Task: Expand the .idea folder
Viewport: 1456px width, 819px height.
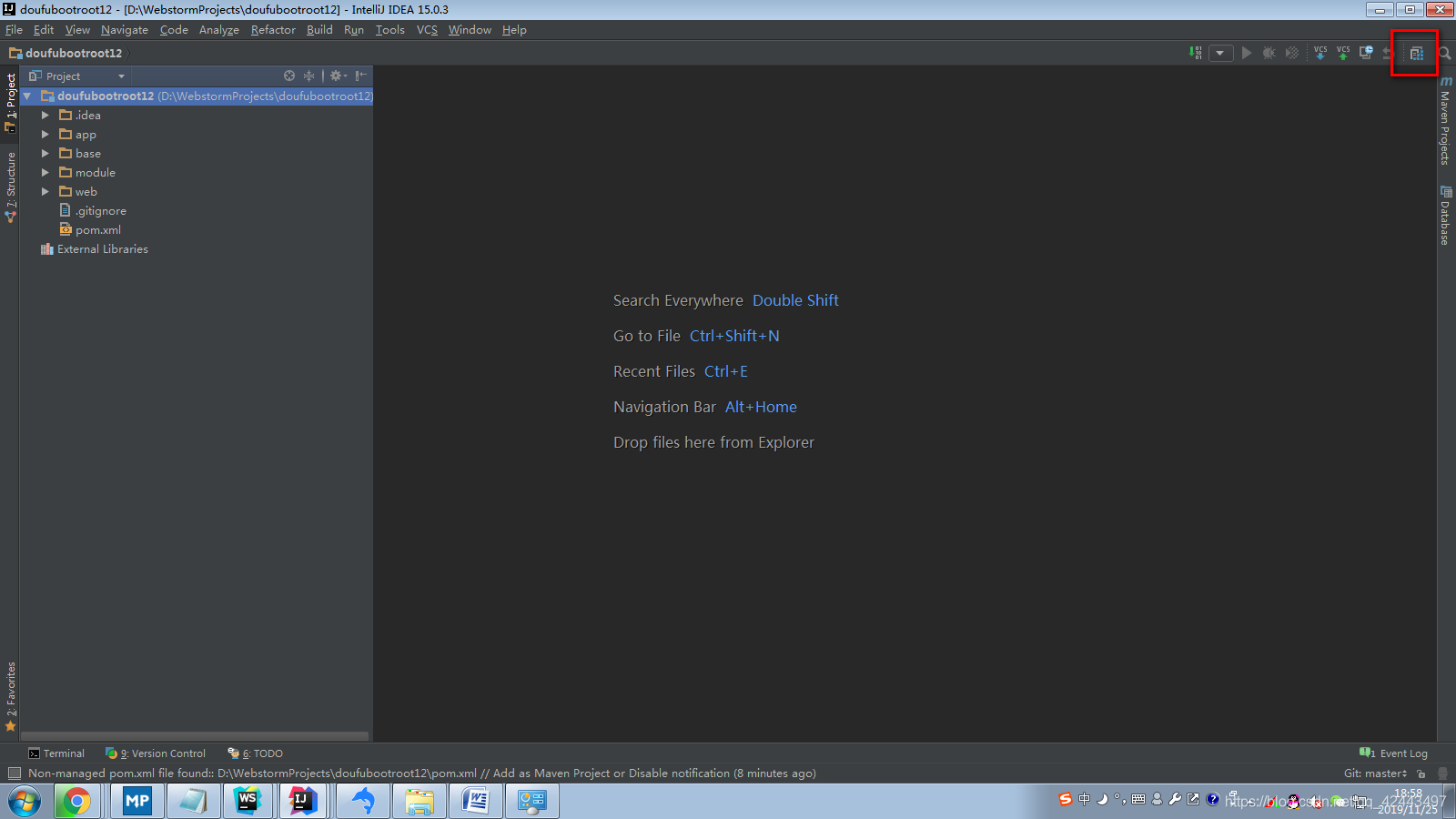Action: pos(45,115)
